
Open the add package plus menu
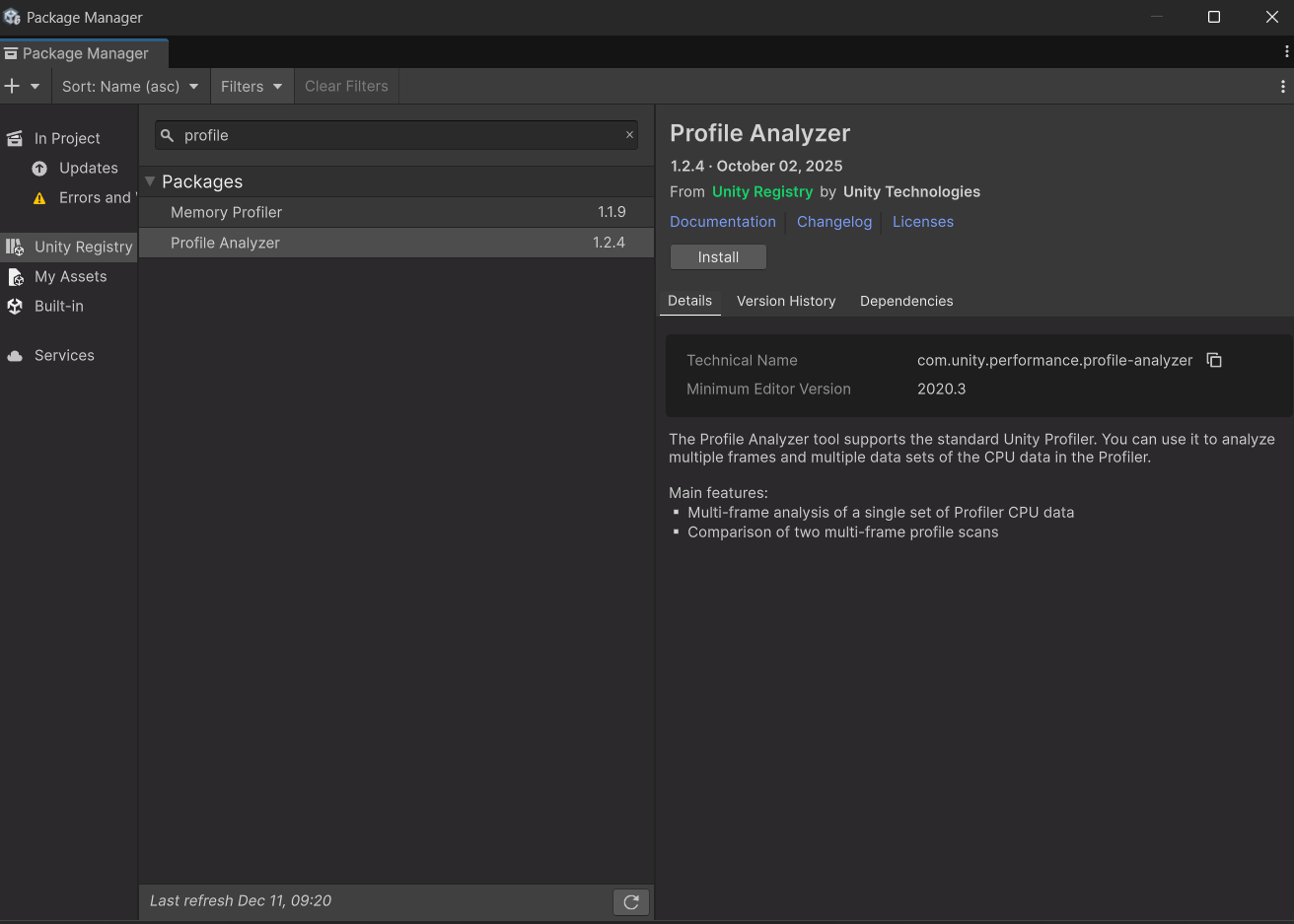coord(14,86)
